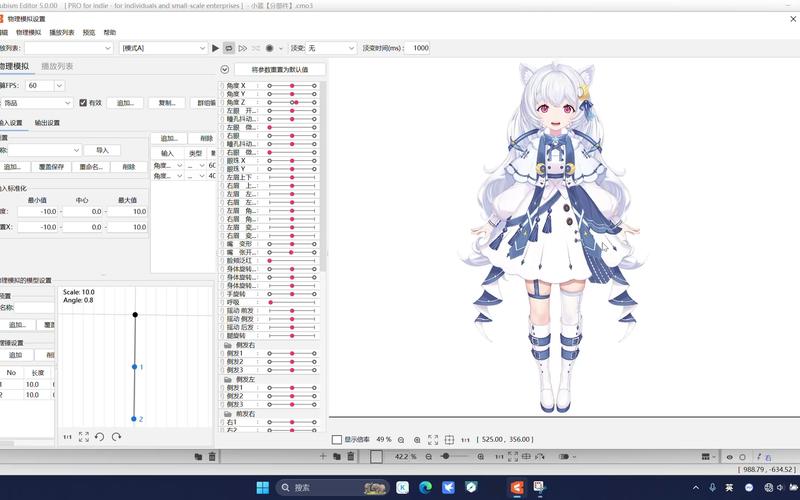Click the undo arrow under the pendulum graph
The width and height of the screenshot is (800, 500).
pyautogui.click(x=99, y=437)
